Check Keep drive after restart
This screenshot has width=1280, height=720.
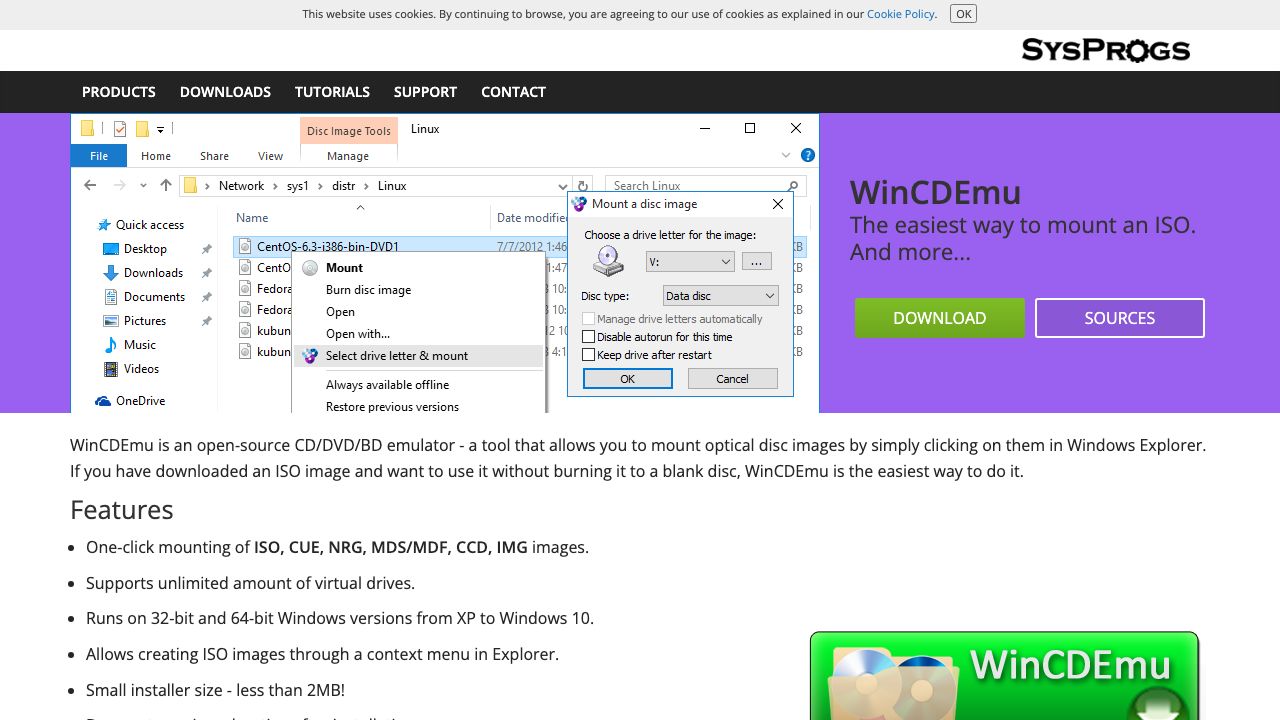point(588,355)
